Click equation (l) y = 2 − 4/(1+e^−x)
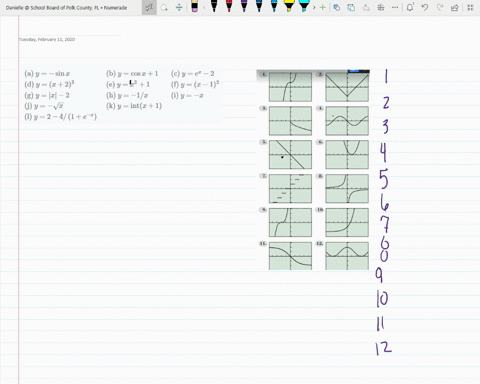This screenshot has height=384, width=480. 60,117
